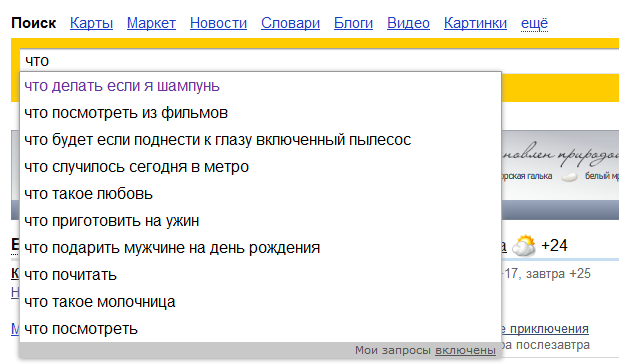Open the 'приключения' link on the right

click(549, 328)
